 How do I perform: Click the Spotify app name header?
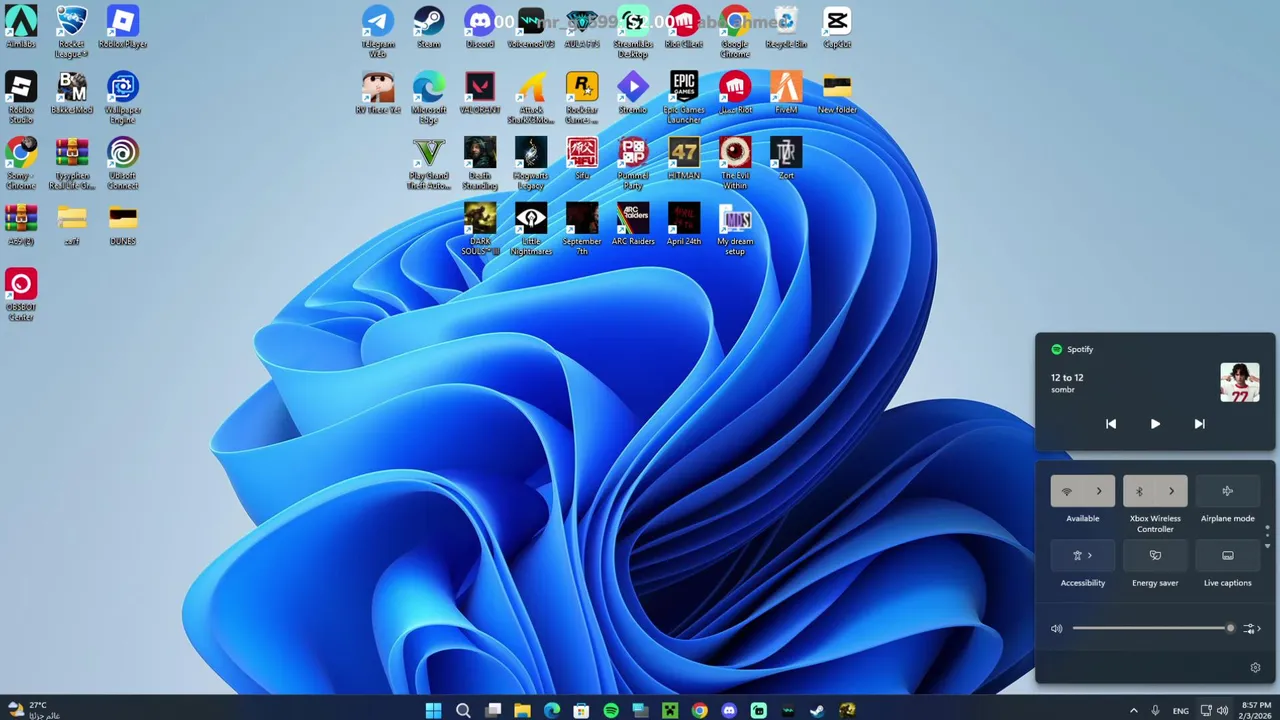(1080, 349)
